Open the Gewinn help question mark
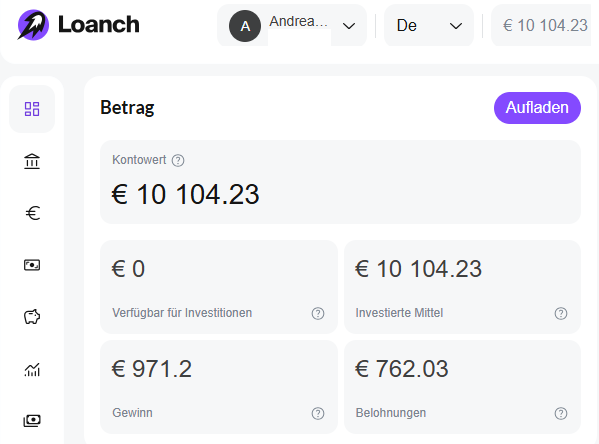Screen dimensions: 599x444 coord(318,413)
